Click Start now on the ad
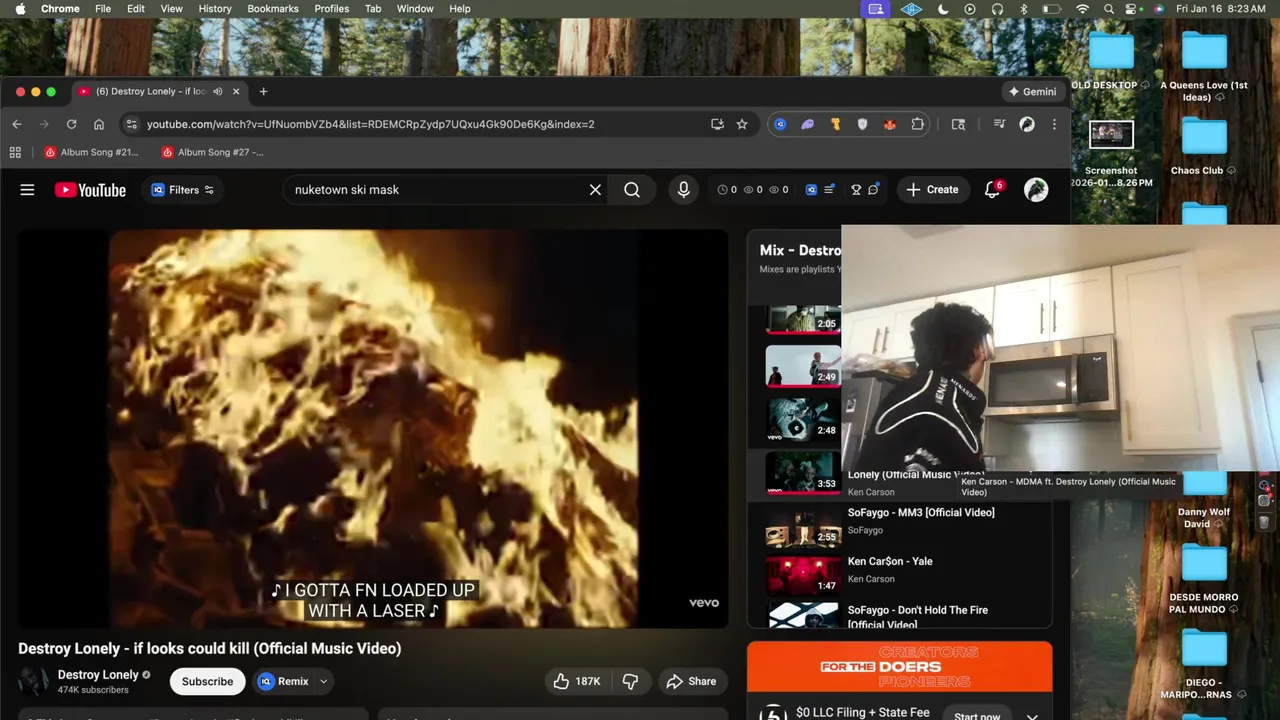 977,716
